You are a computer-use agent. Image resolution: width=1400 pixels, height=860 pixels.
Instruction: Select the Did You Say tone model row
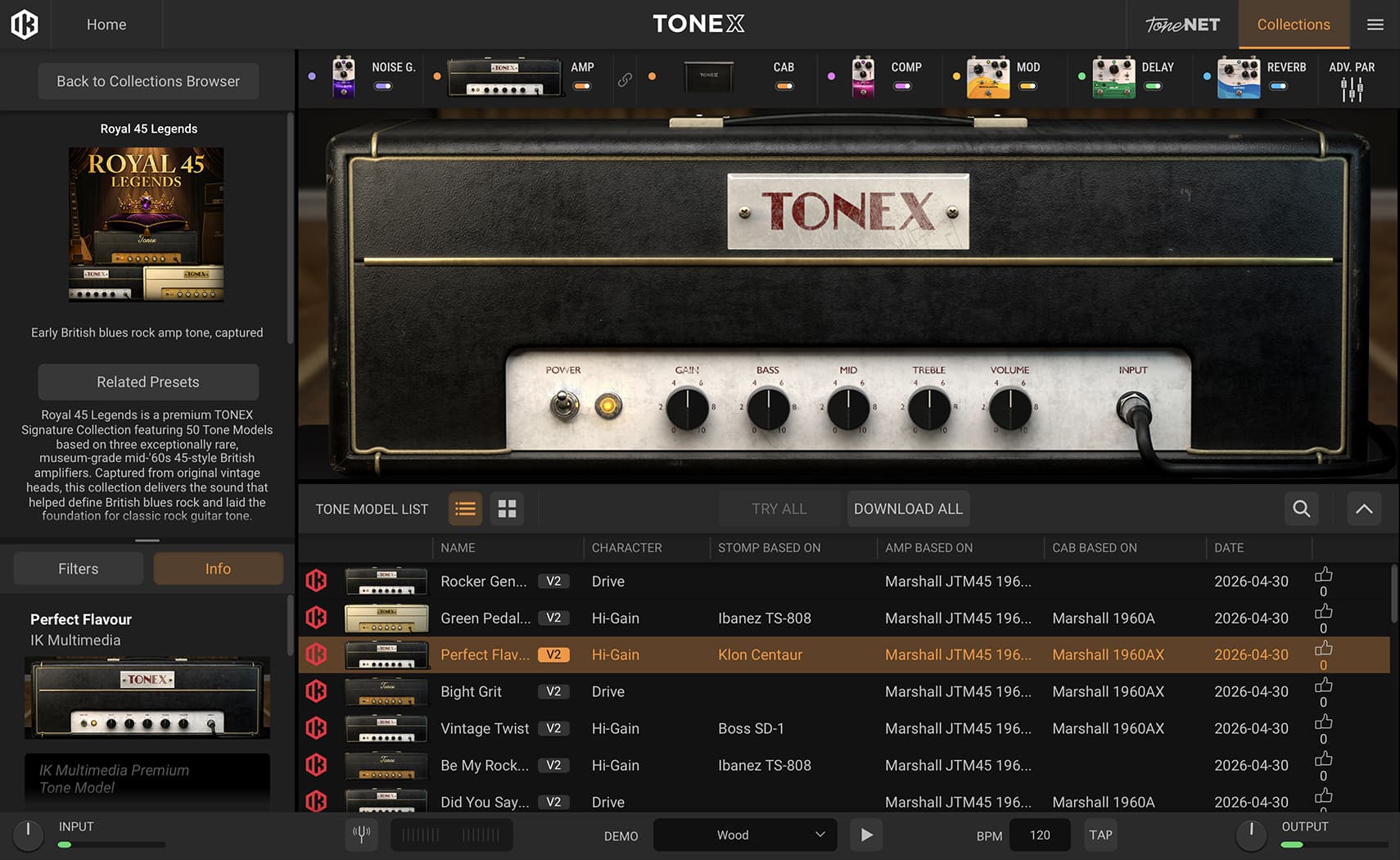point(844,801)
